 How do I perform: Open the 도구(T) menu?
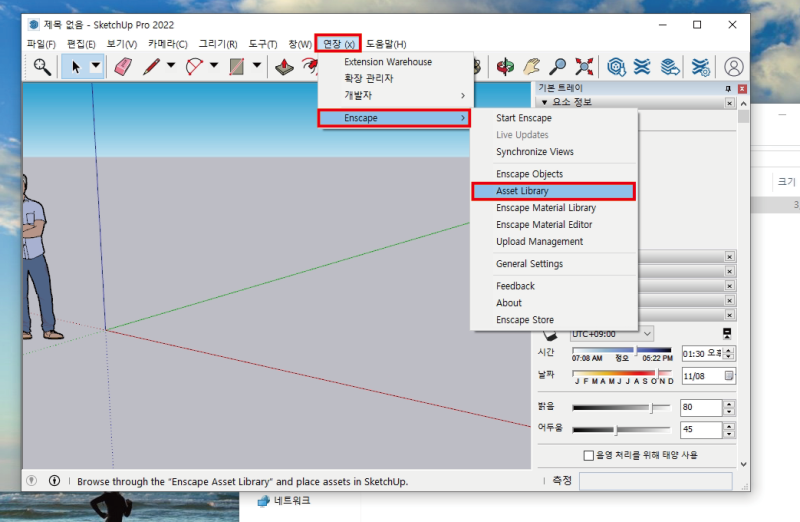[263, 44]
